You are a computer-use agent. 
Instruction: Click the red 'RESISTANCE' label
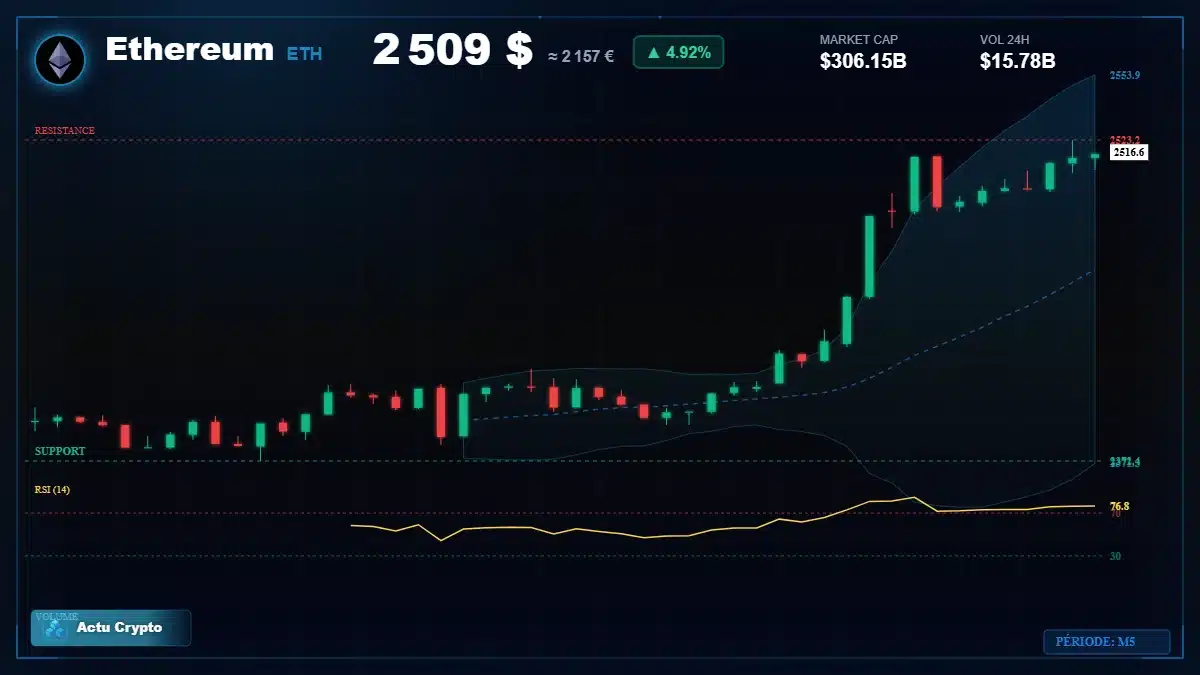click(x=65, y=130)
